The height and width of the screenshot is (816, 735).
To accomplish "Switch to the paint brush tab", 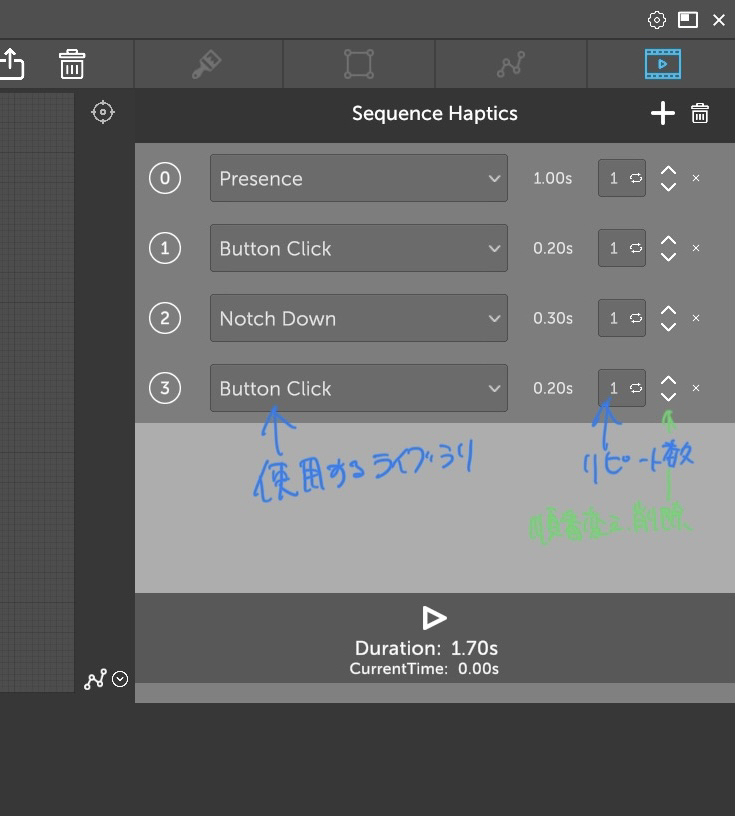I will click(x=207, y=65).
